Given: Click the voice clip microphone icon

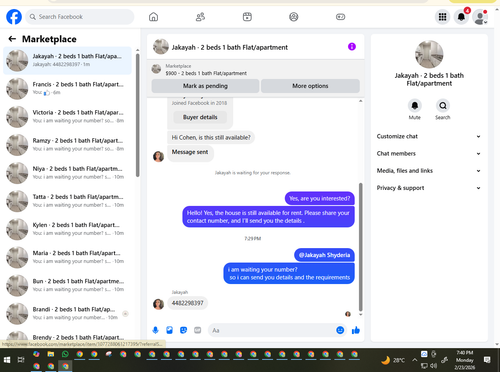Looking at the screenshot, I should [x=155, y=330].
